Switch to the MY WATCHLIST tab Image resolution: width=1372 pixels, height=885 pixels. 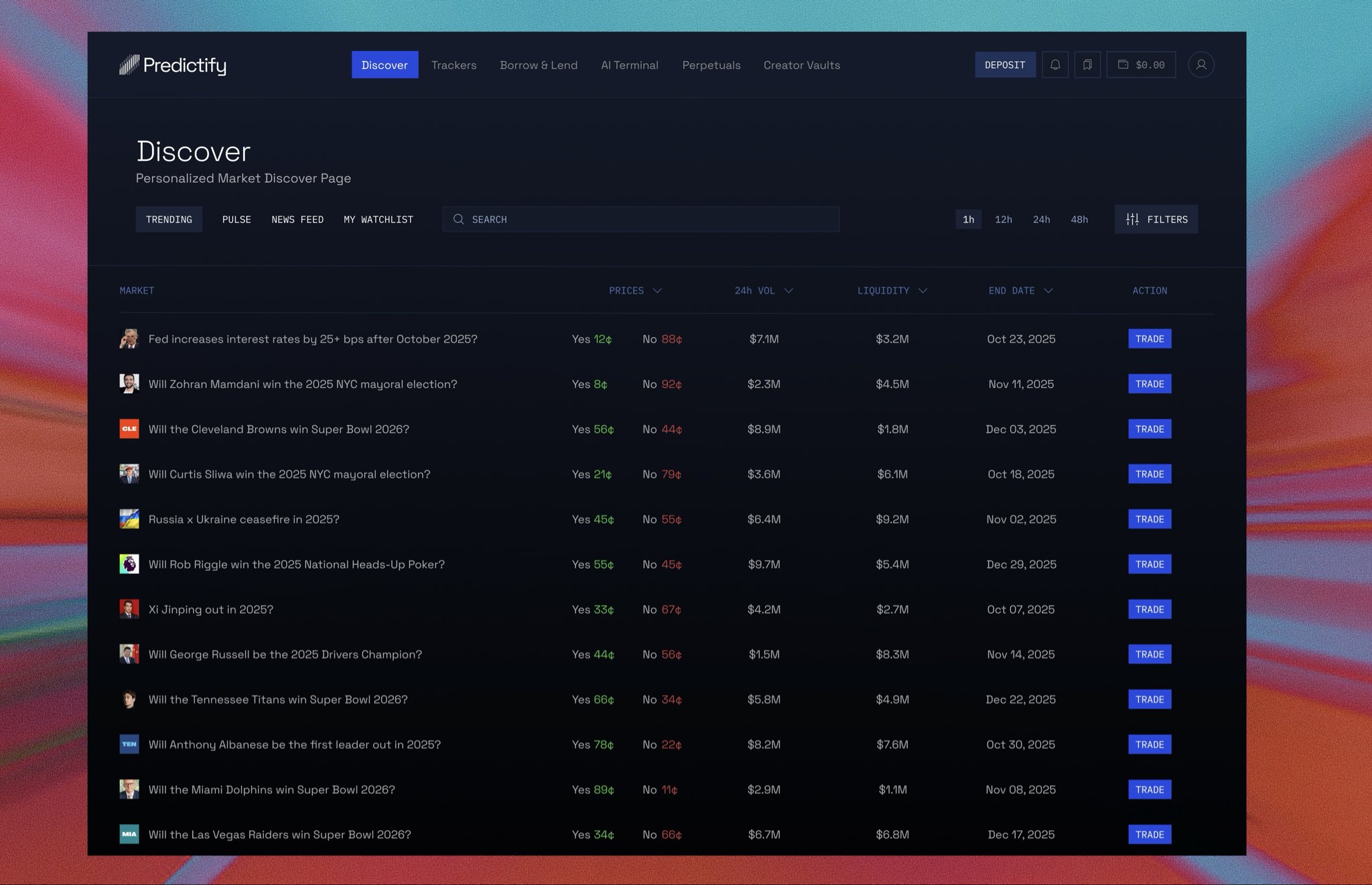pos(378,219)
